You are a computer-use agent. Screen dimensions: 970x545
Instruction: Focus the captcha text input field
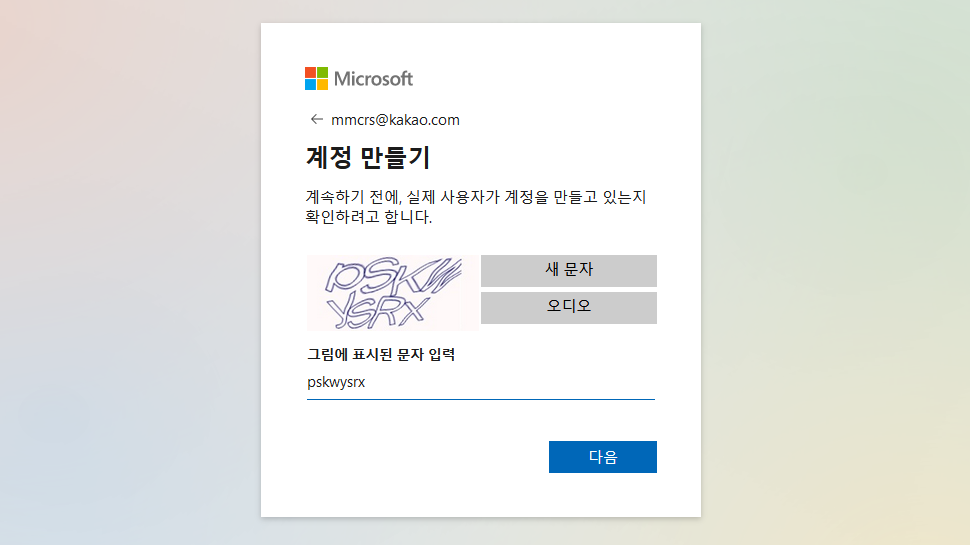coord(481,382)
